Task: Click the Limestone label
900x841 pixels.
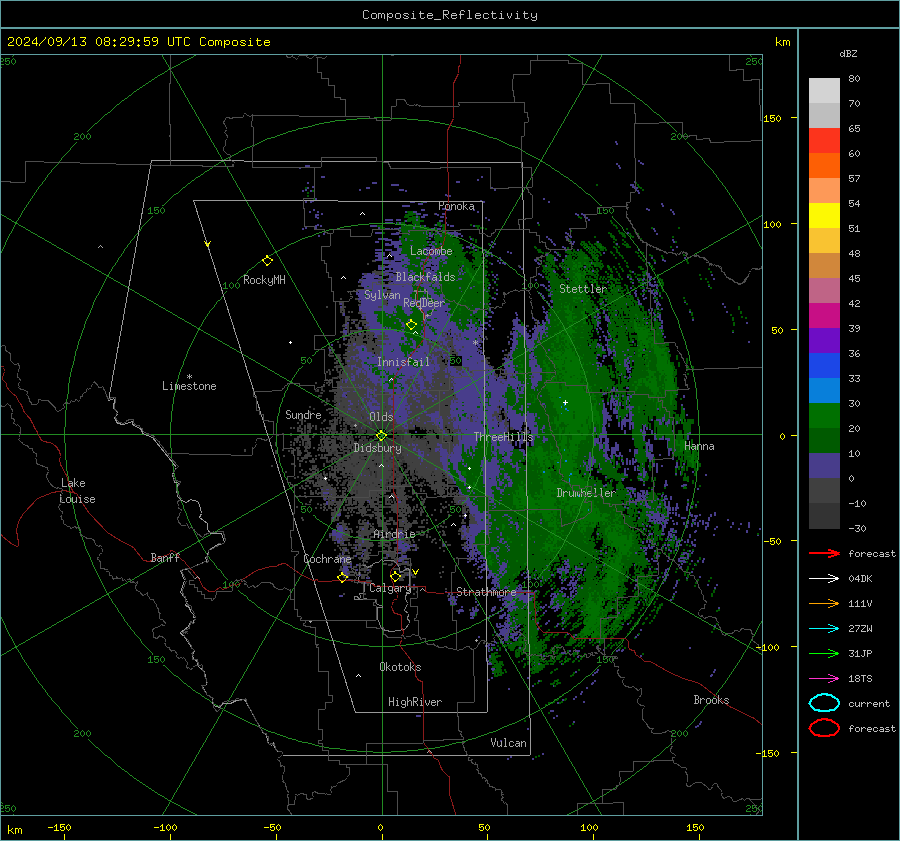Action: (189, 386)
